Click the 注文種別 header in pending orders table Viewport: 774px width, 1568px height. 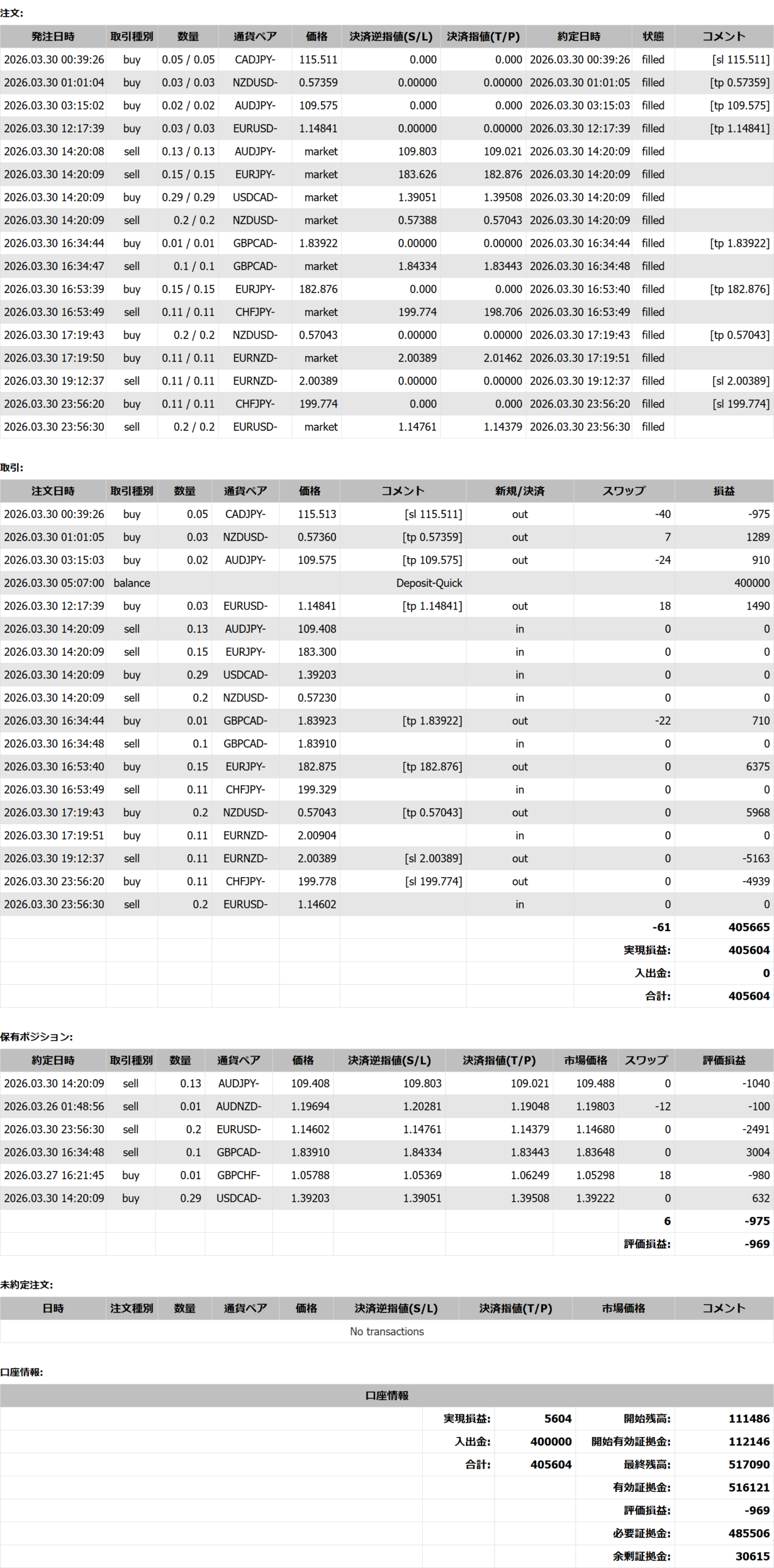[131, 1308]
